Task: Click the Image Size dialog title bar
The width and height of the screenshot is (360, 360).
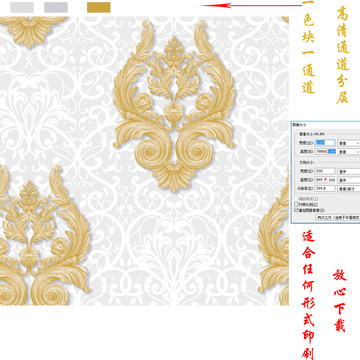Action: 325,125
